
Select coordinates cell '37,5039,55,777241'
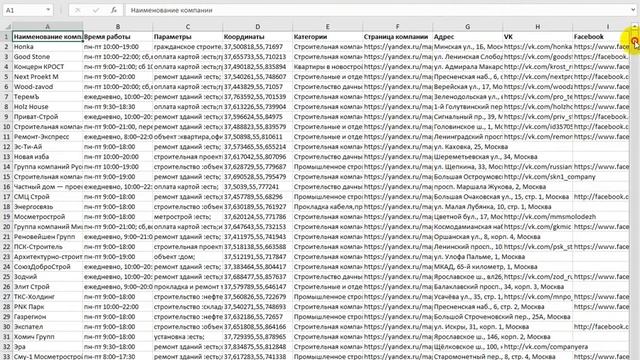point(258,187)
